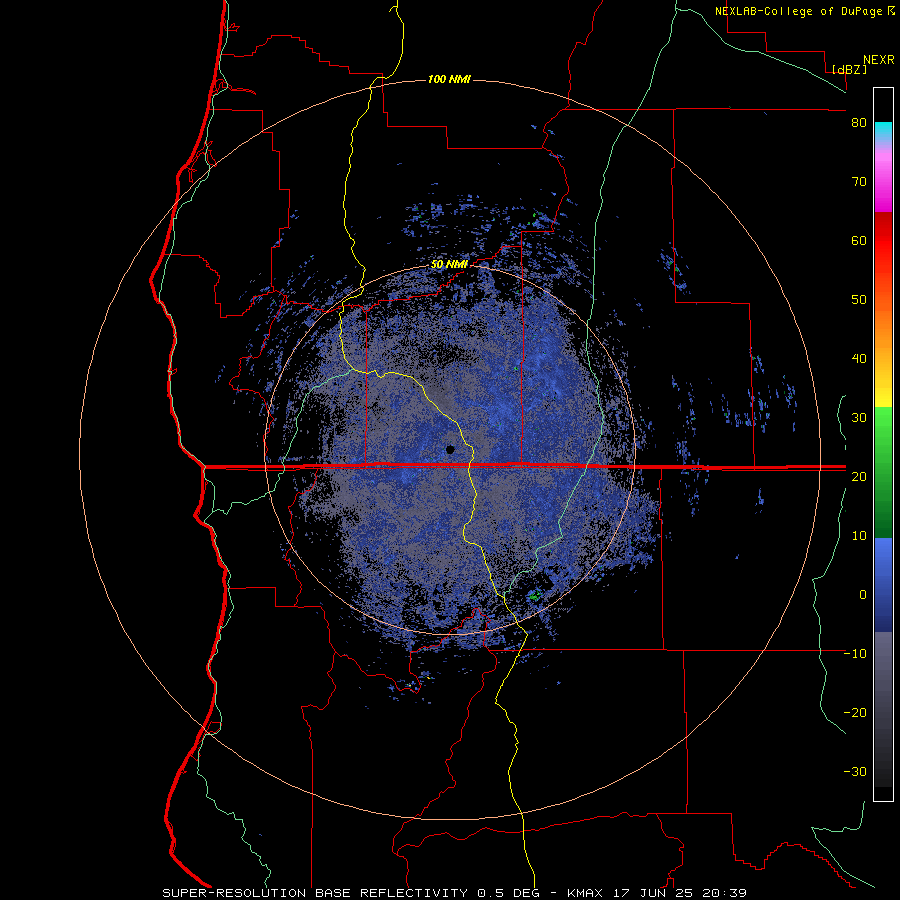900x900 pixels.
Task: Click the 30 dBZ scale value
Action: (859, 418)
